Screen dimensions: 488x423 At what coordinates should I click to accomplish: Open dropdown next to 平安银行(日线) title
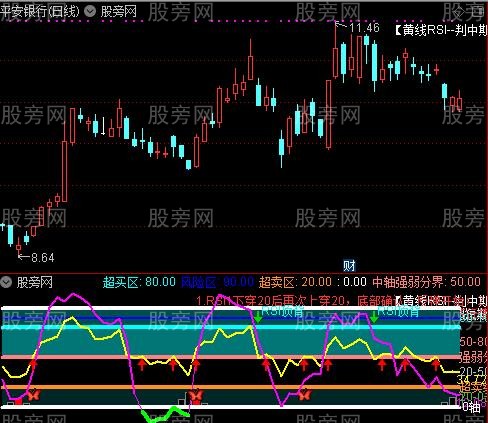89,11
